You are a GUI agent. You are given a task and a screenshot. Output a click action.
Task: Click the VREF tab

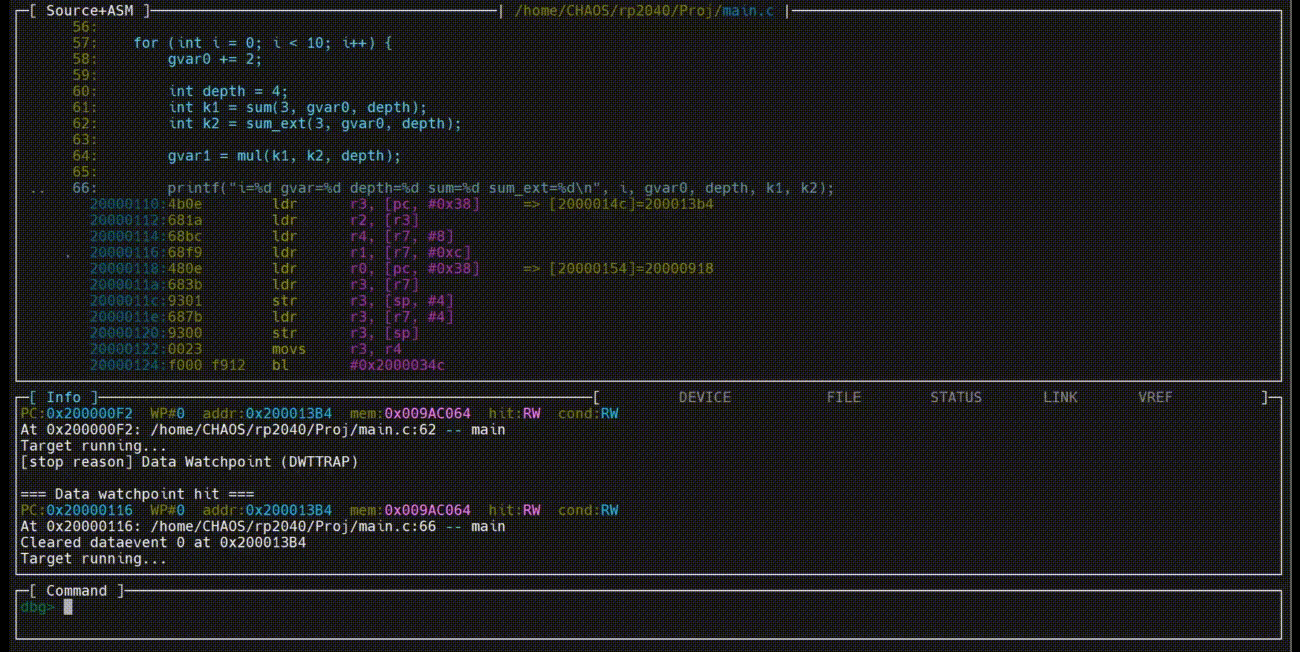(x=1155, y=397)
